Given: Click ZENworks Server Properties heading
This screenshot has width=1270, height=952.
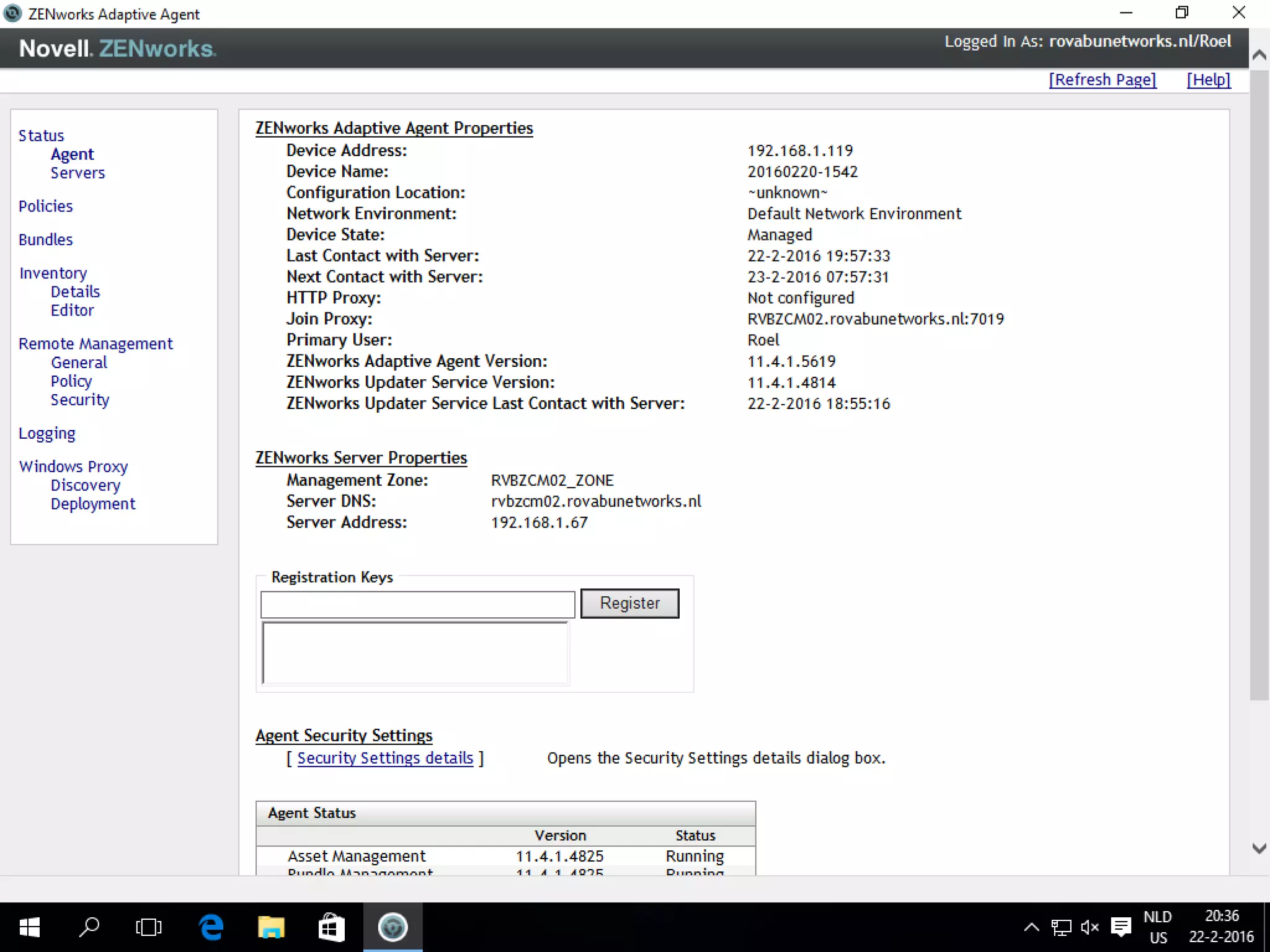Looking at the screenshot, I should (x=361, y=458).
